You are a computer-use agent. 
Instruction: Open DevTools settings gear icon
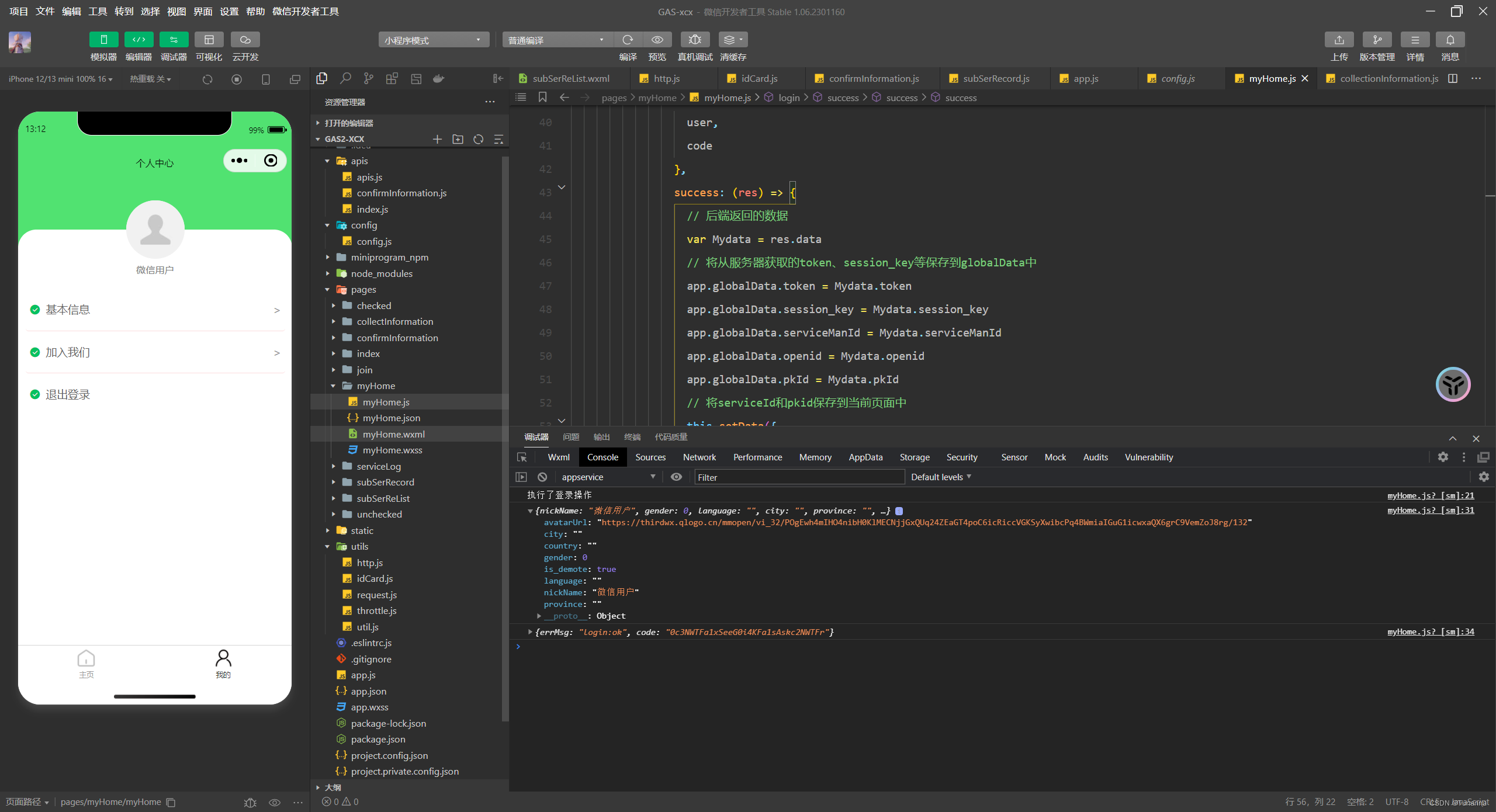1443,457
